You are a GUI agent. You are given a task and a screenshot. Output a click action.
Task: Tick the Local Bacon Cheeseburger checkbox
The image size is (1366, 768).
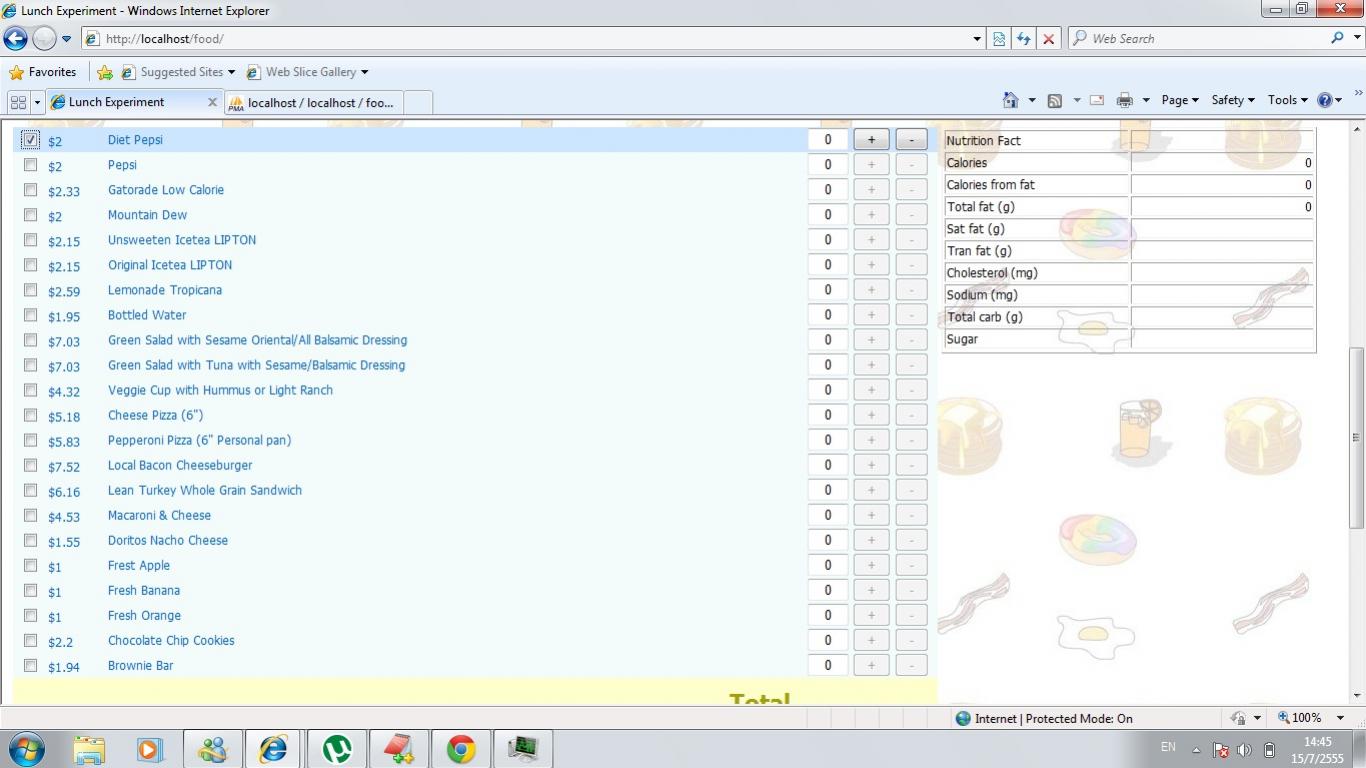30,465
